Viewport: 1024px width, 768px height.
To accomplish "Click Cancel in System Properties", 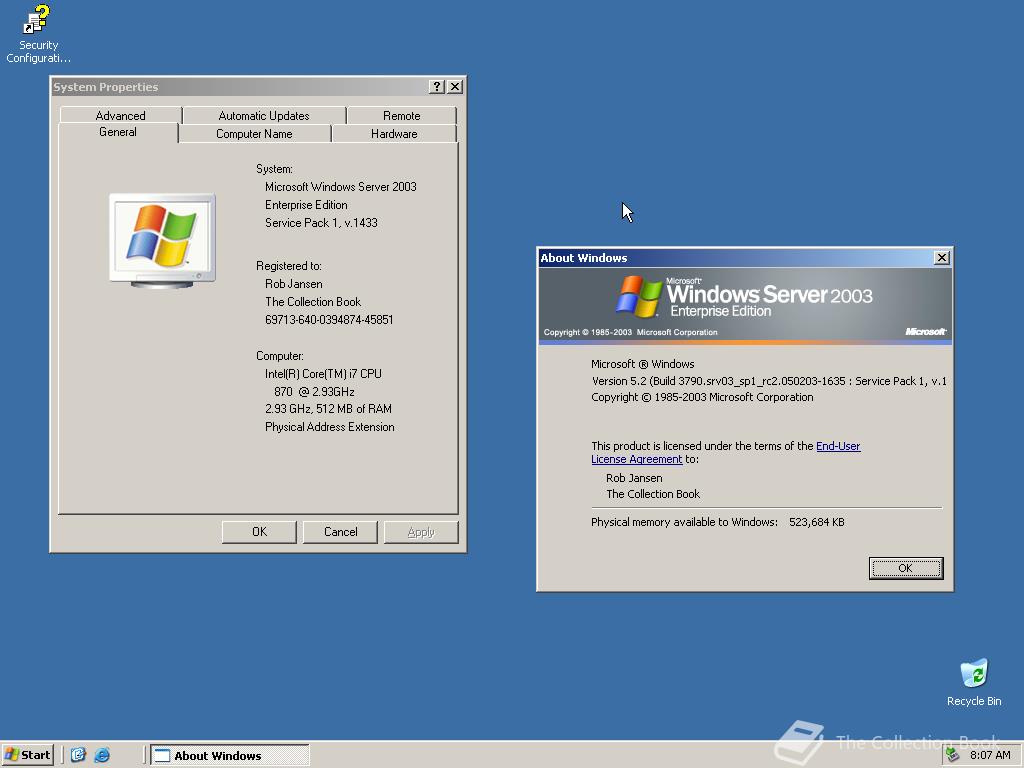I will click(x=340, y=532).
